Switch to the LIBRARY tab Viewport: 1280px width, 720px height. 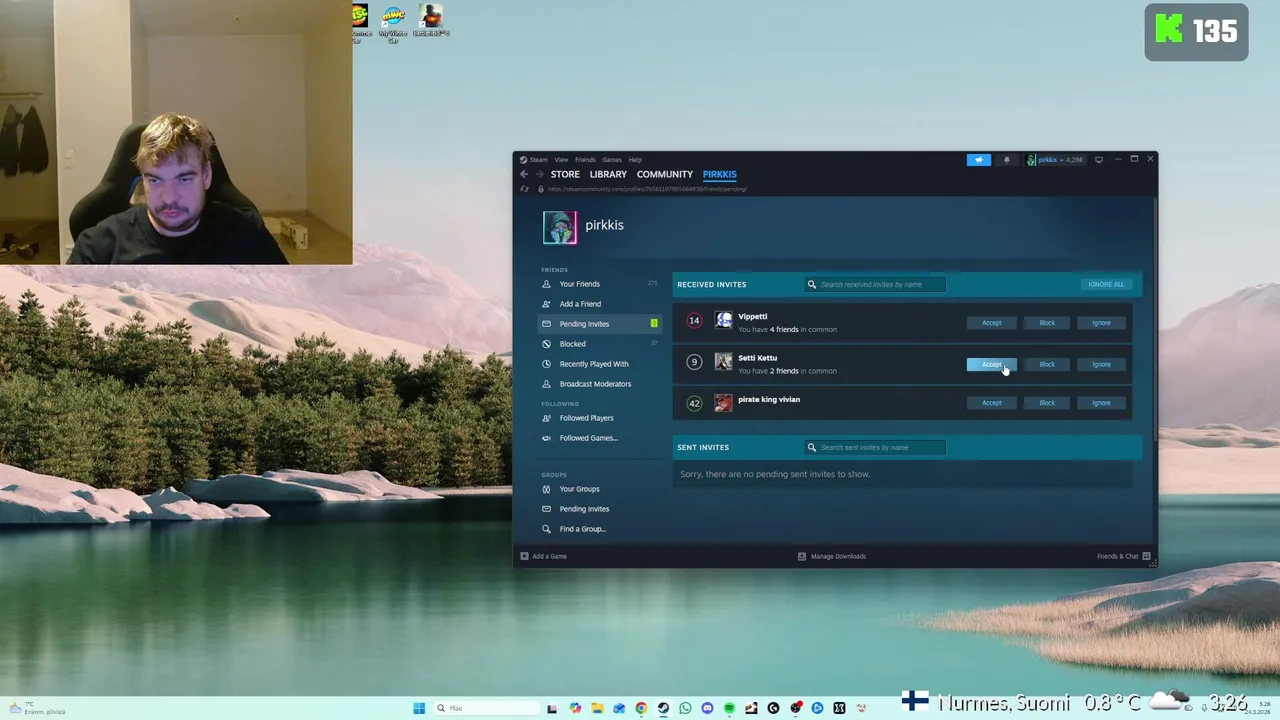(608, 174)
